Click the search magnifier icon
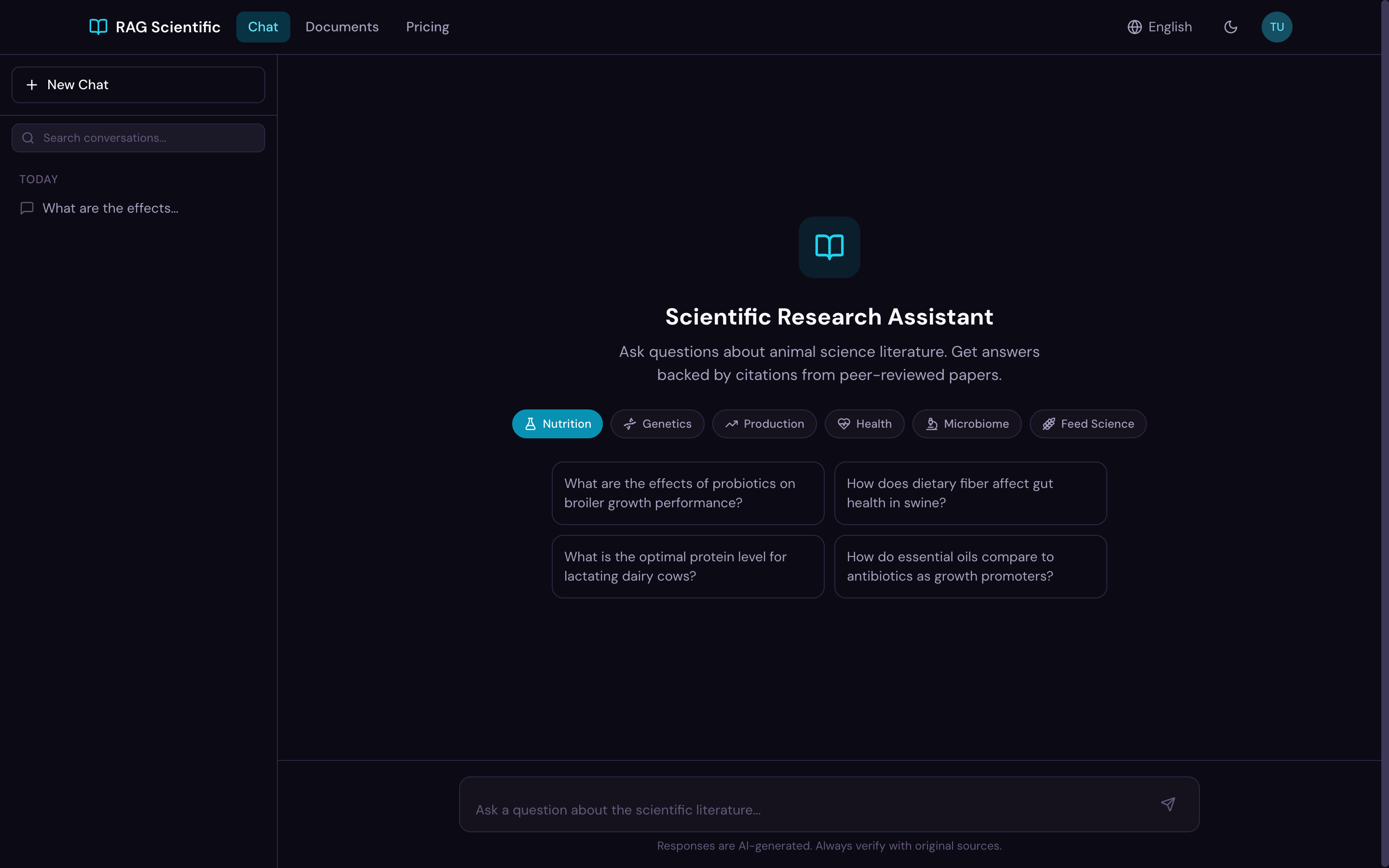The height and width of the screenshot is (868, 1389). [27, 138]
